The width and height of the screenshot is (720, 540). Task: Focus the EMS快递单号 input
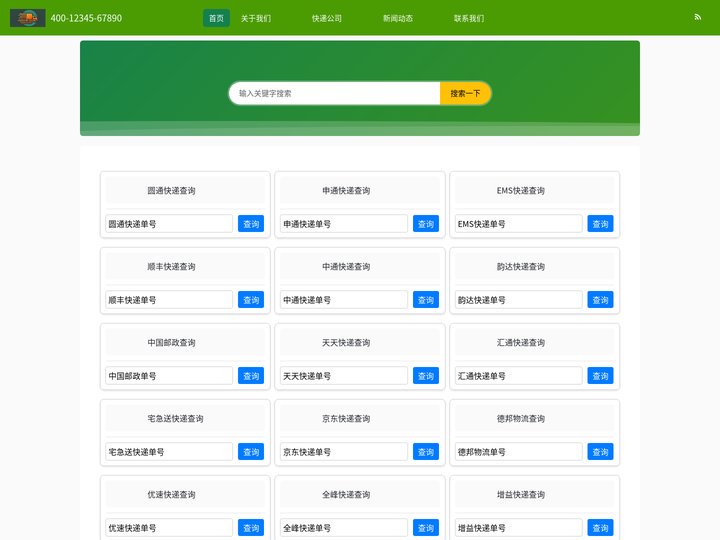click(x=519, y=224)
